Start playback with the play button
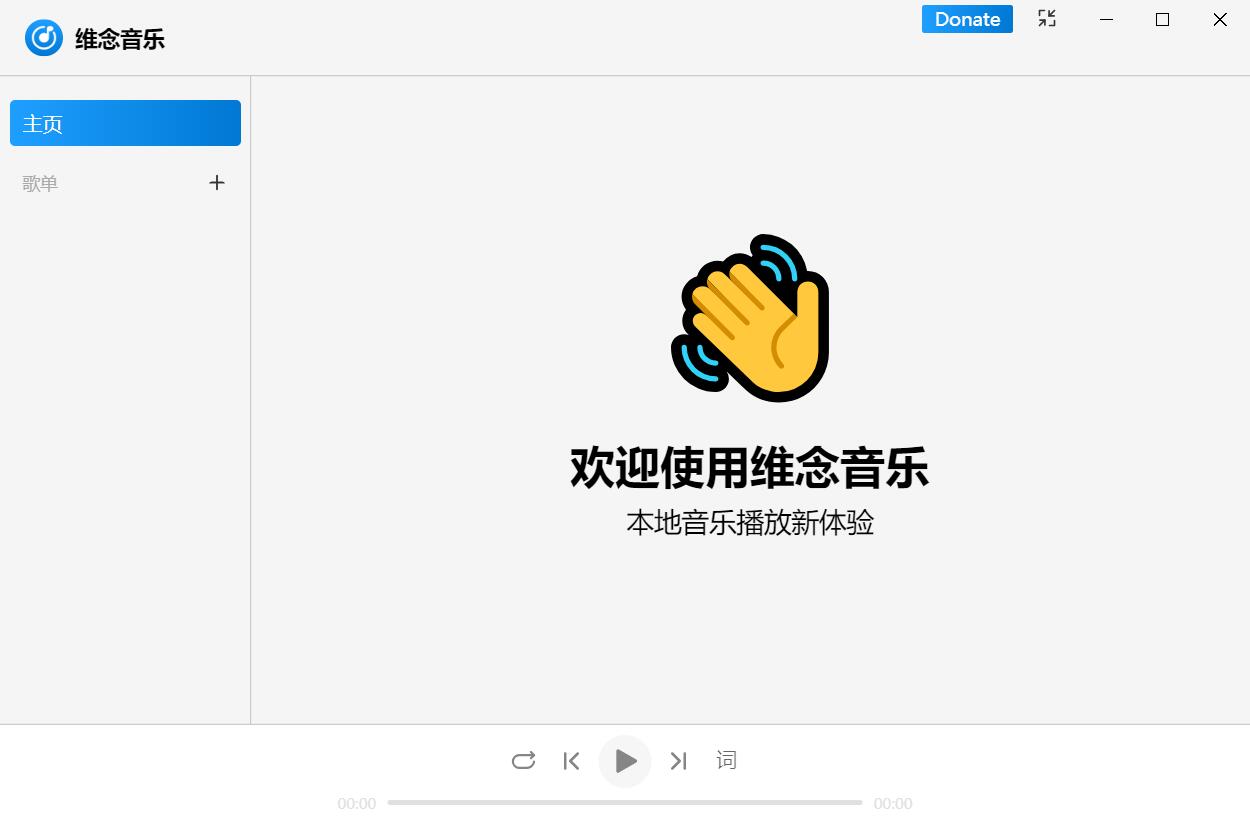1250x825 pixels. [625, 761]
